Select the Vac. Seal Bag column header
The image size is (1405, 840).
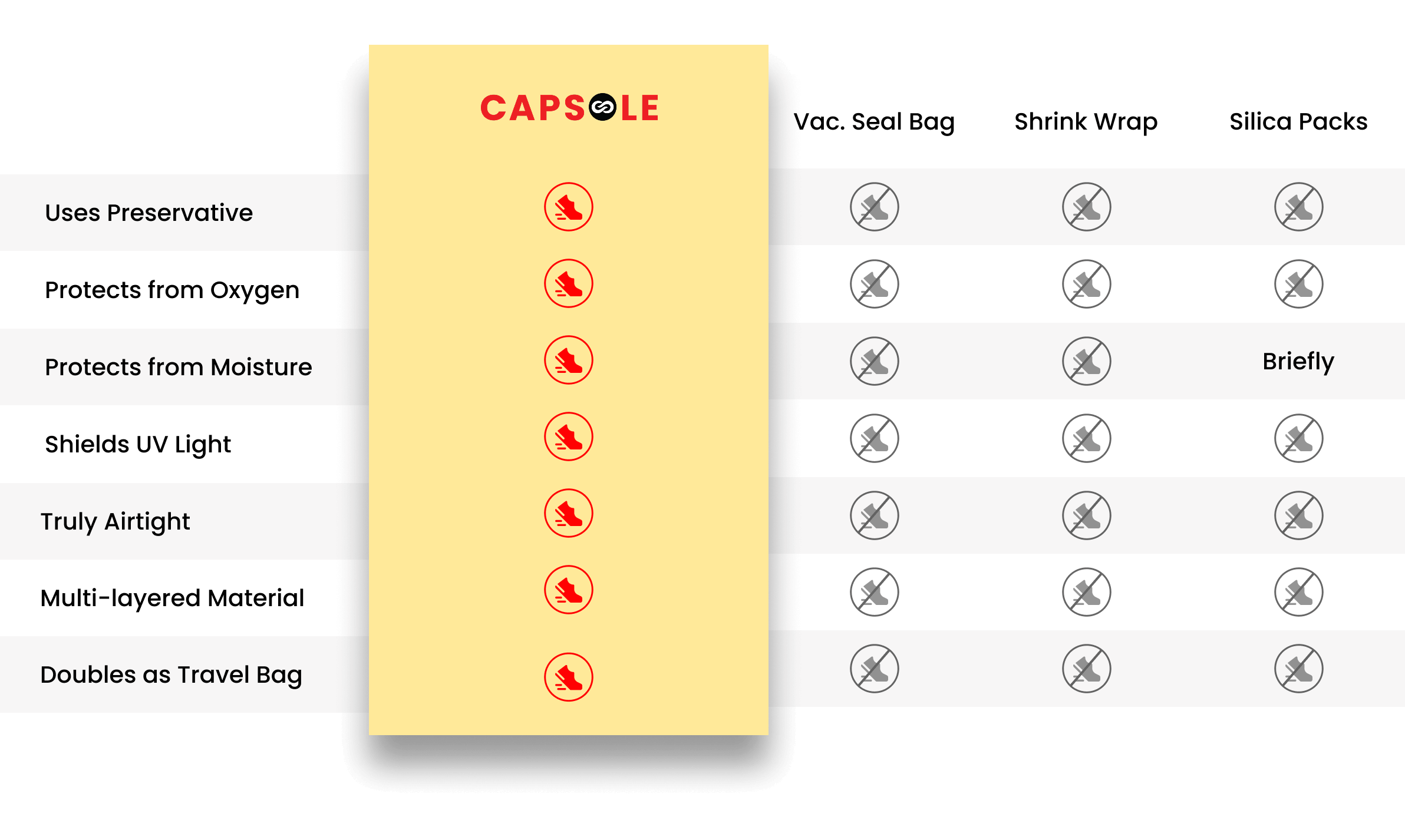(x=874, y=122)
